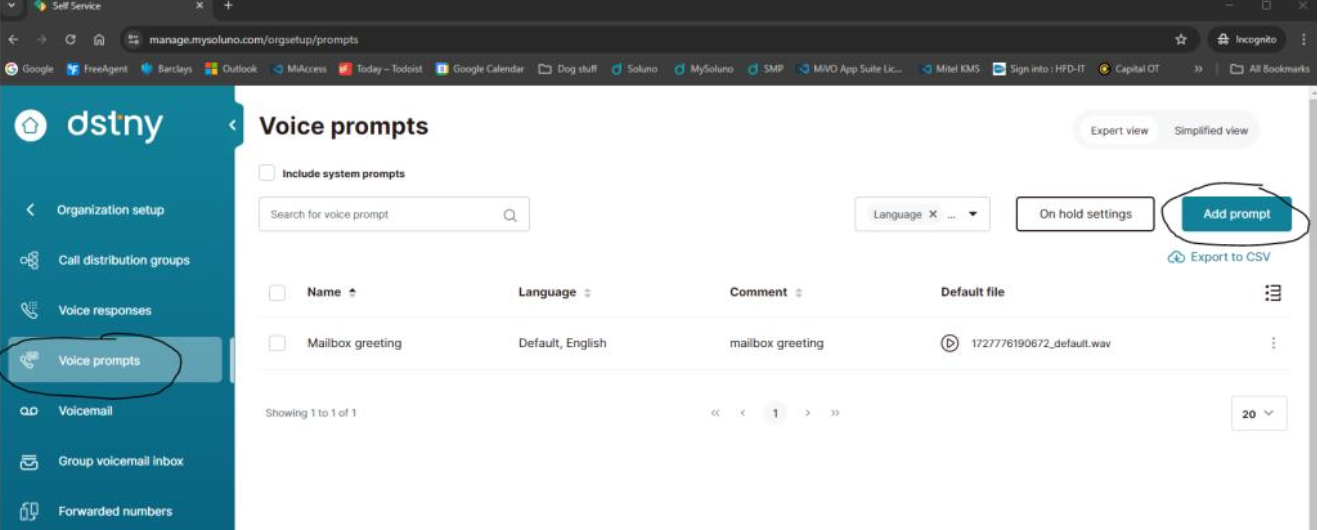Image resolution: width=1318 pixels, height=530 pixels.
Task: Open the MySoluno bookmark
Action: tap(704, 69)
